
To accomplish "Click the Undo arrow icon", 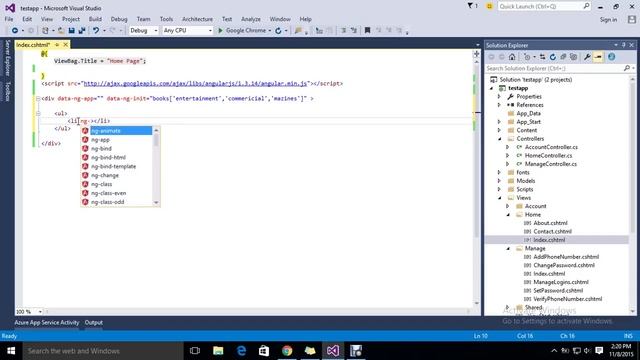I will pyautogui.click(x=96, y=31).
